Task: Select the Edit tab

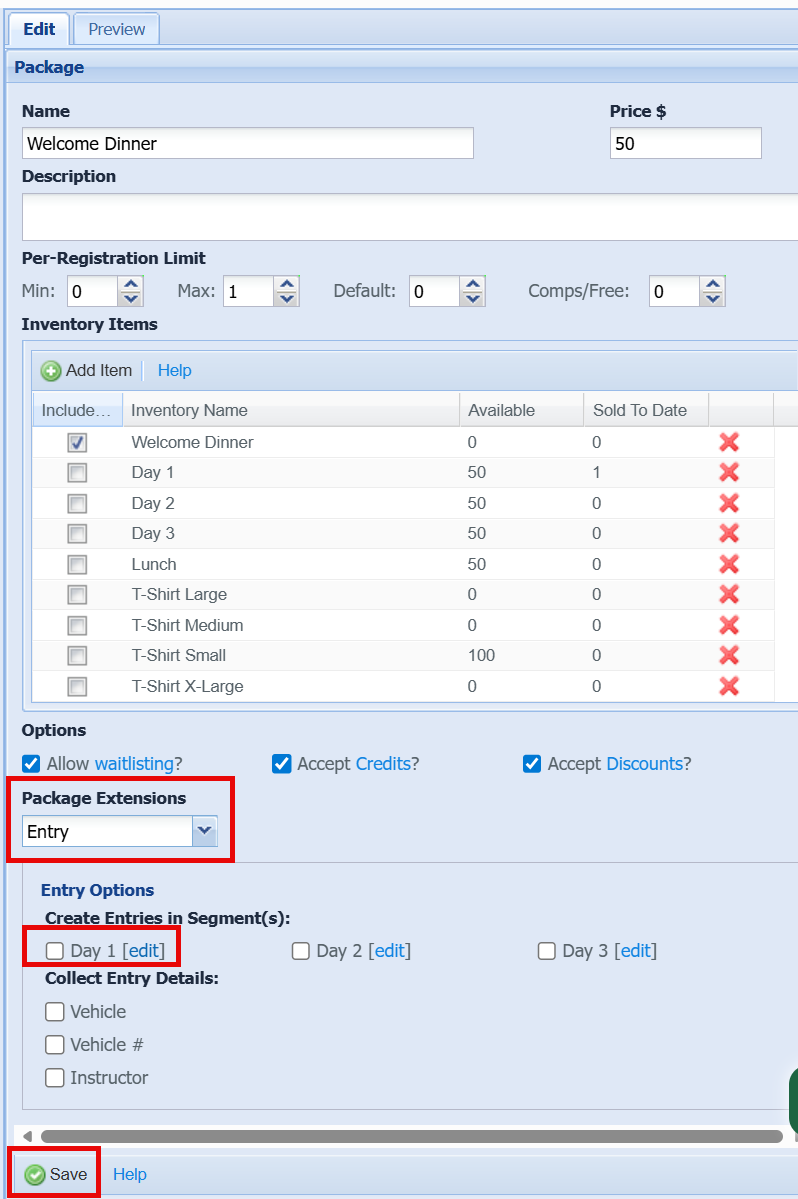Action: coord(39,29)
